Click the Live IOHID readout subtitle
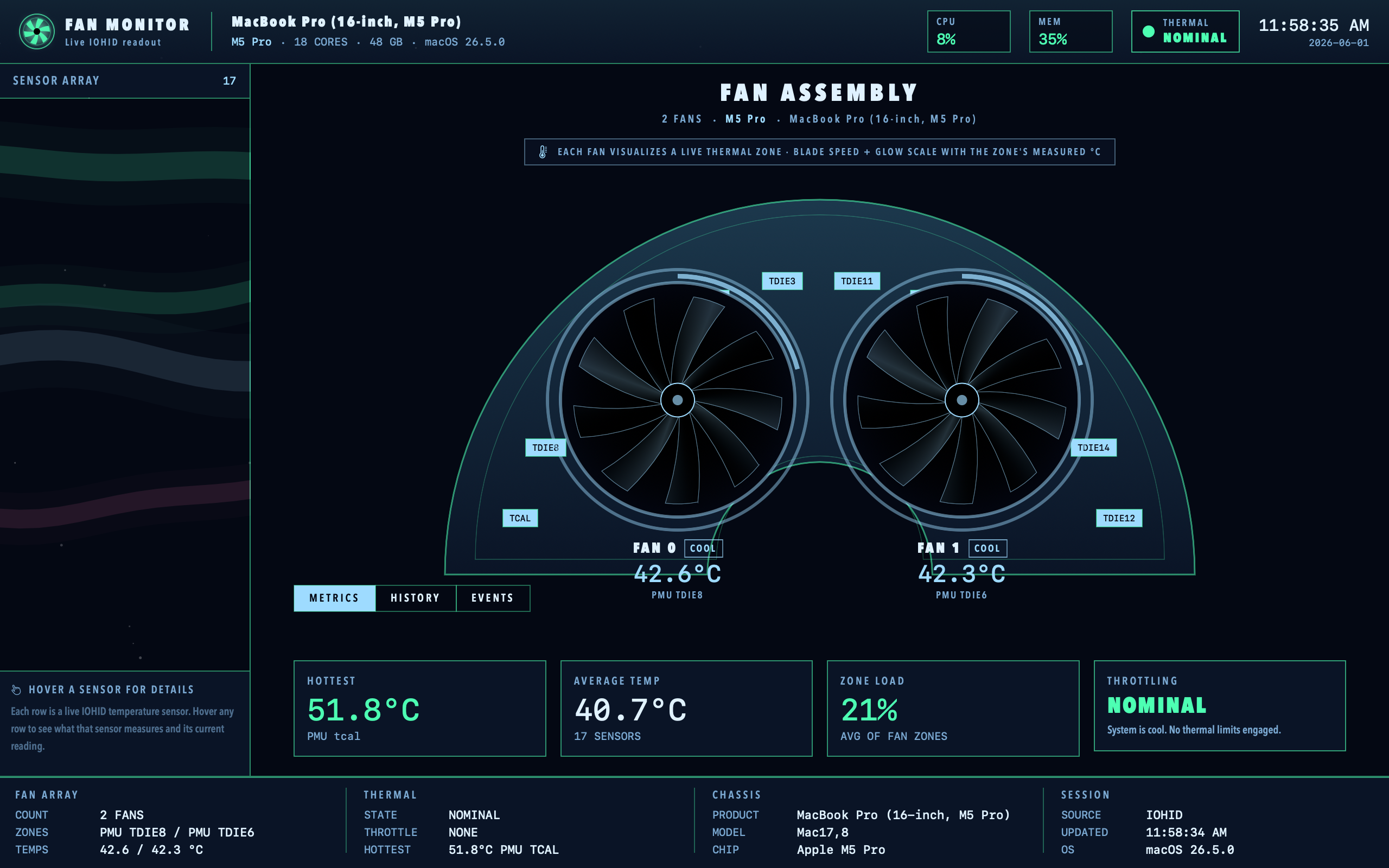Image resolution: width=1389 pixels, height=868 pixels. tap(113, 42)
